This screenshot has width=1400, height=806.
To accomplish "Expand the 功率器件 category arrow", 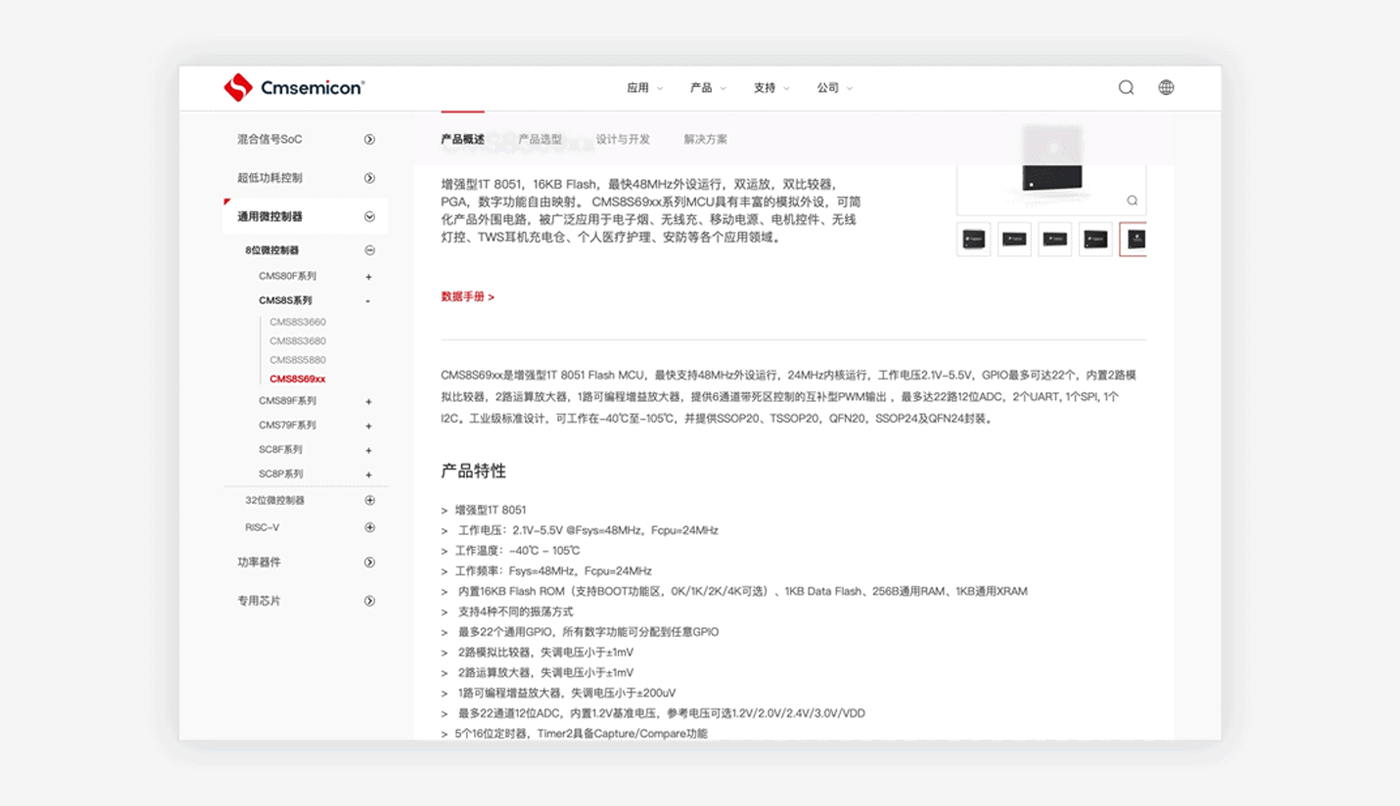I will click(370, 563).
